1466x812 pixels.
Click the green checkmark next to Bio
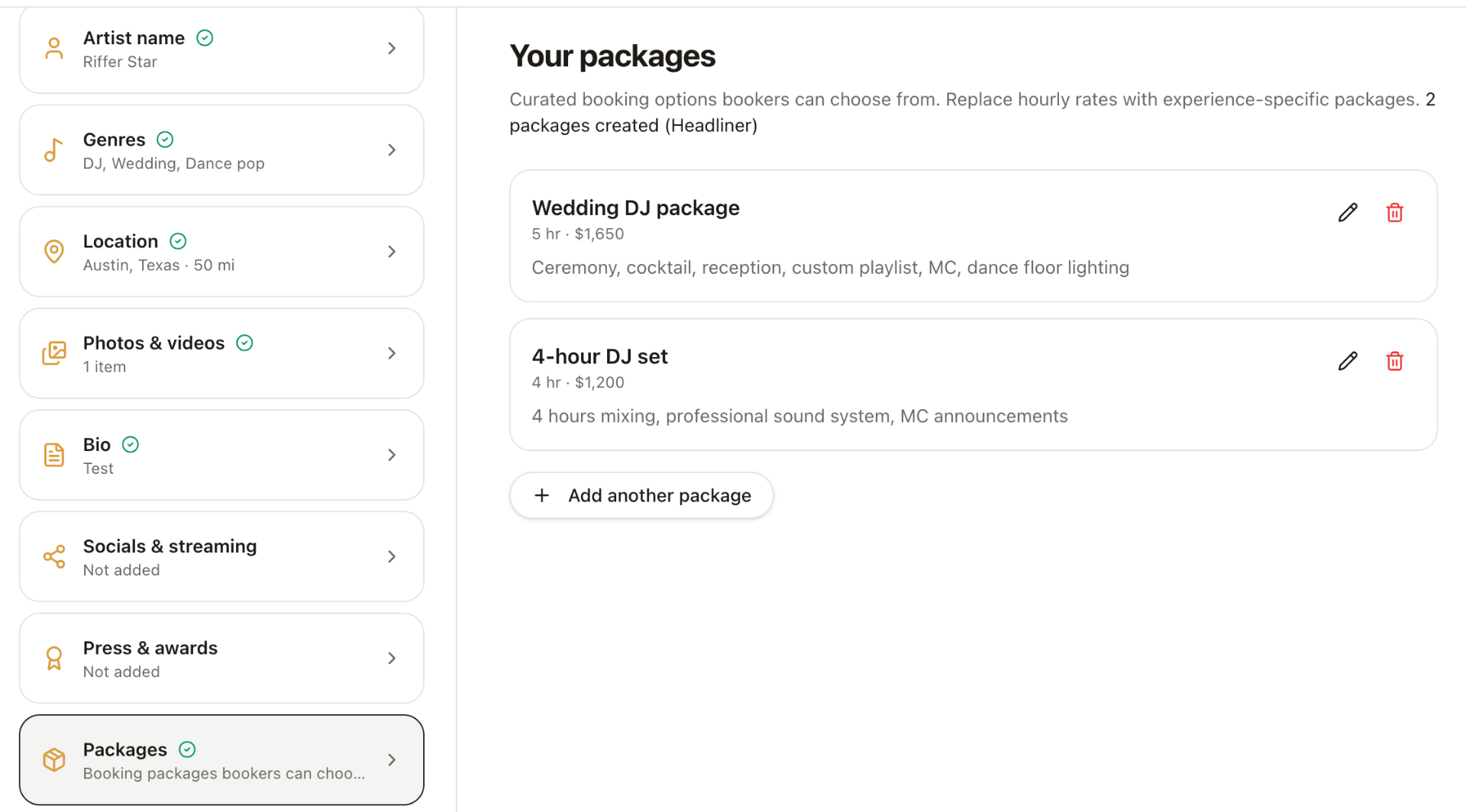[131, 444]
